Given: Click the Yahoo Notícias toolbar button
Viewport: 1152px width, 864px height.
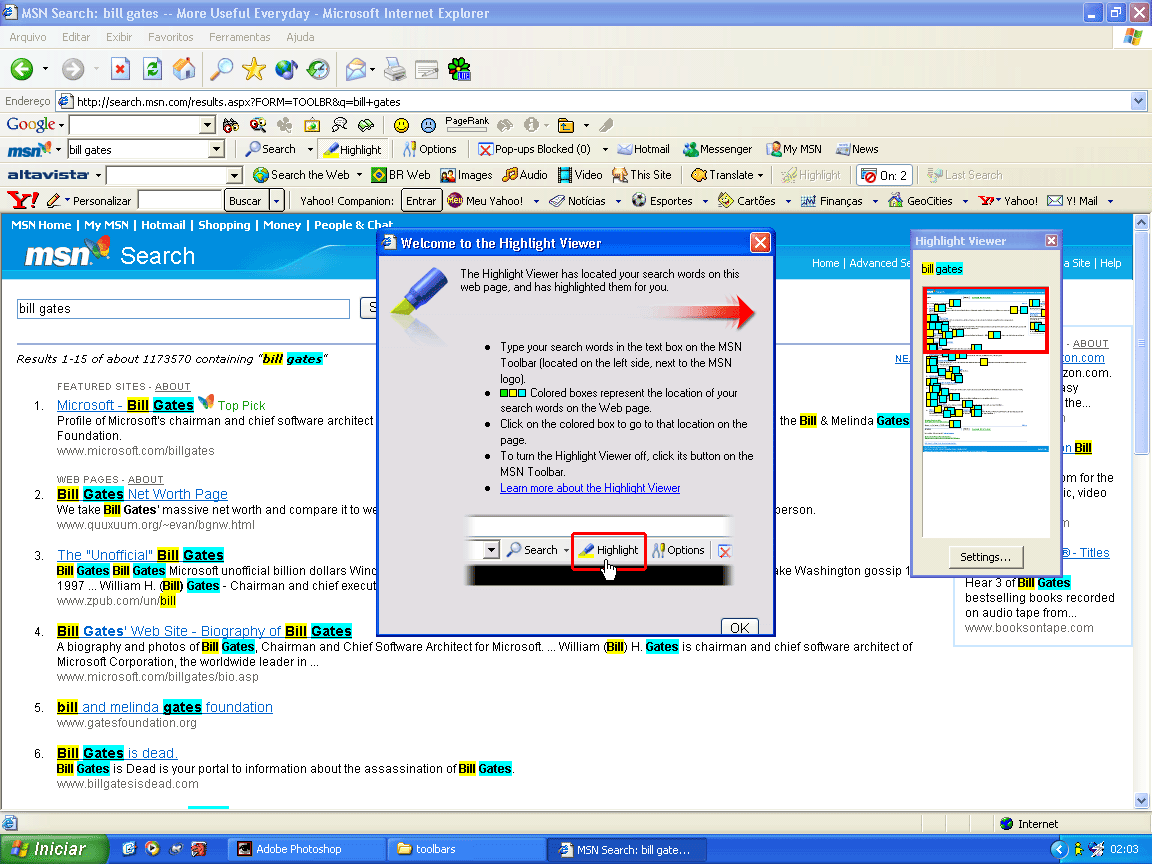Looking at the screenshot, I should (x=578, y=201).
